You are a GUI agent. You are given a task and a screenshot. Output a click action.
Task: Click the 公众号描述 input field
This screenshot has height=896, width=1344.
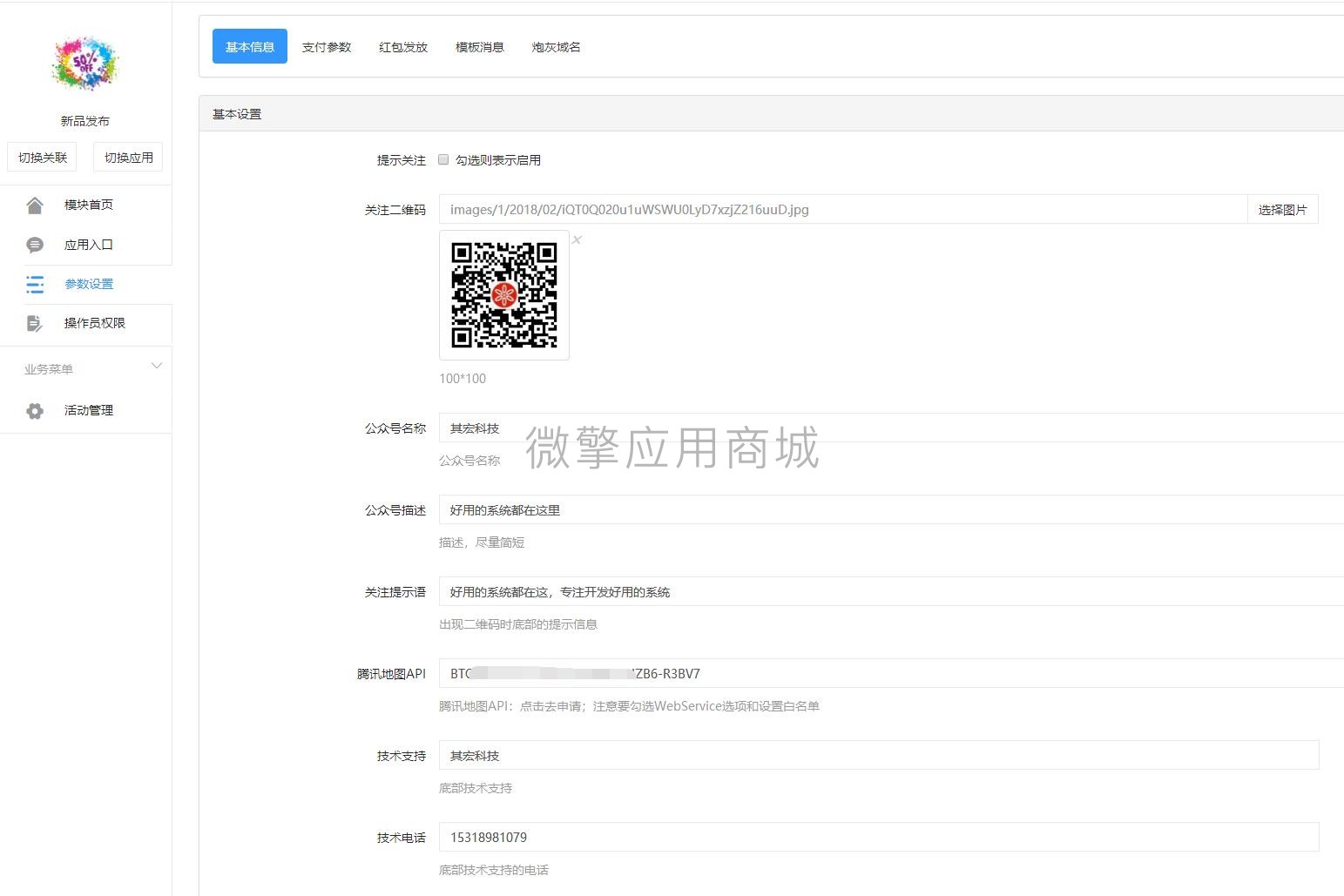[x=891, y=510]
